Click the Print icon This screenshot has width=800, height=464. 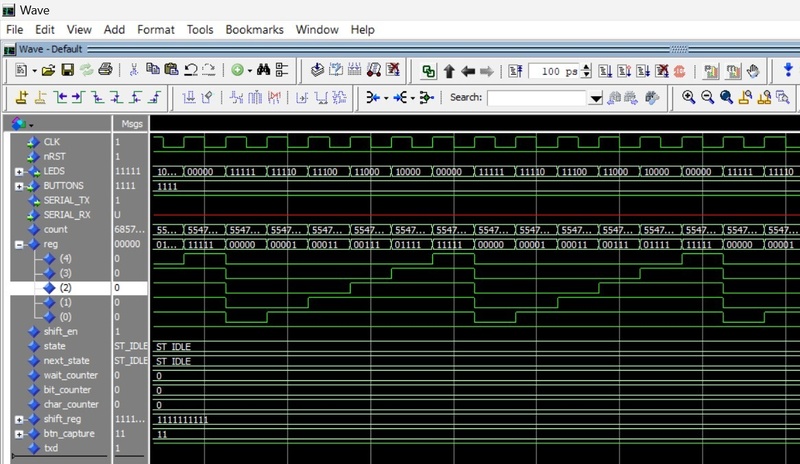[105, 69]
